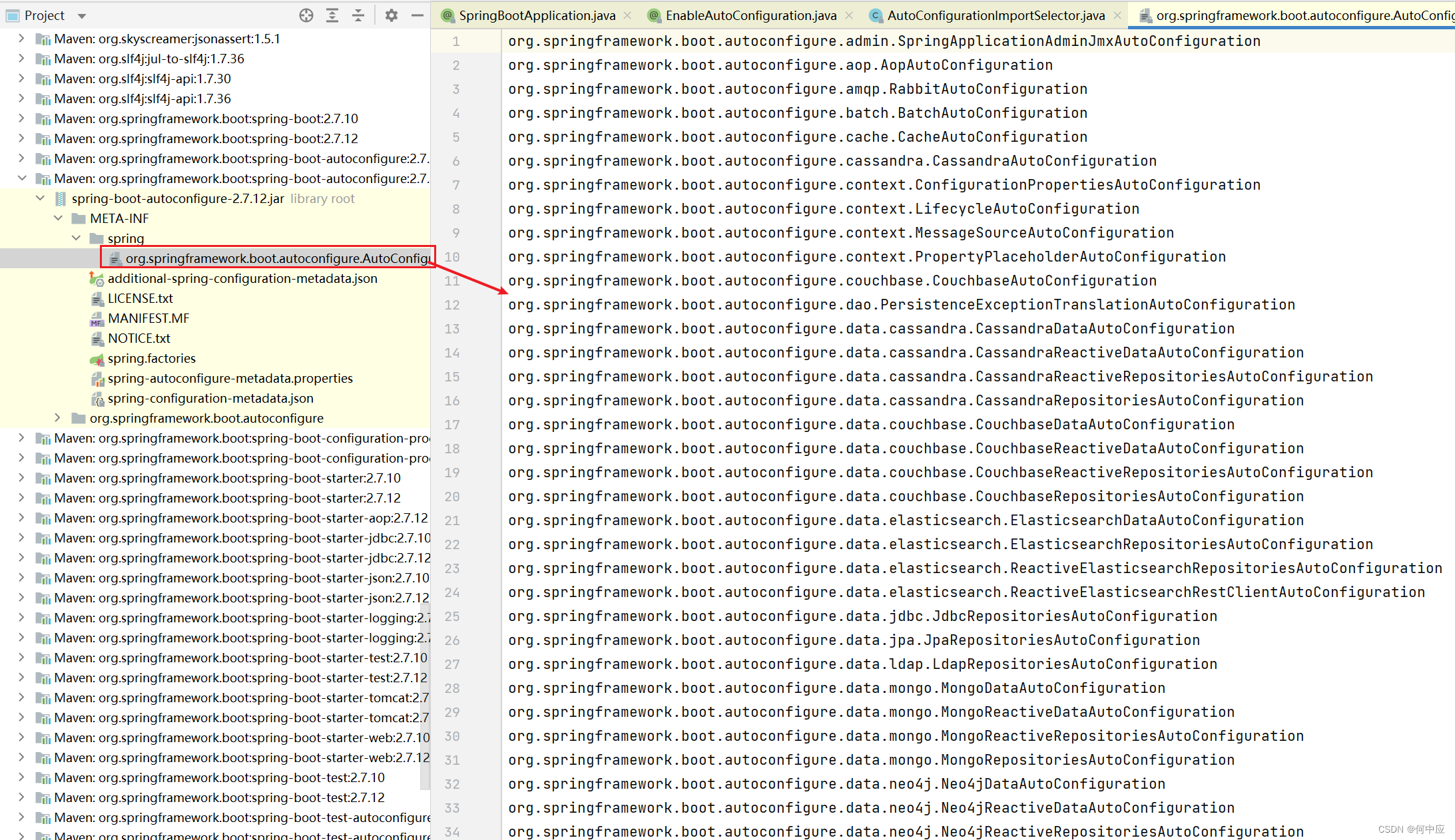Viewport: 1455px width, 840px height.
Task: Select LICENSE.txt in project tree
Action: (x=141, y=298)
